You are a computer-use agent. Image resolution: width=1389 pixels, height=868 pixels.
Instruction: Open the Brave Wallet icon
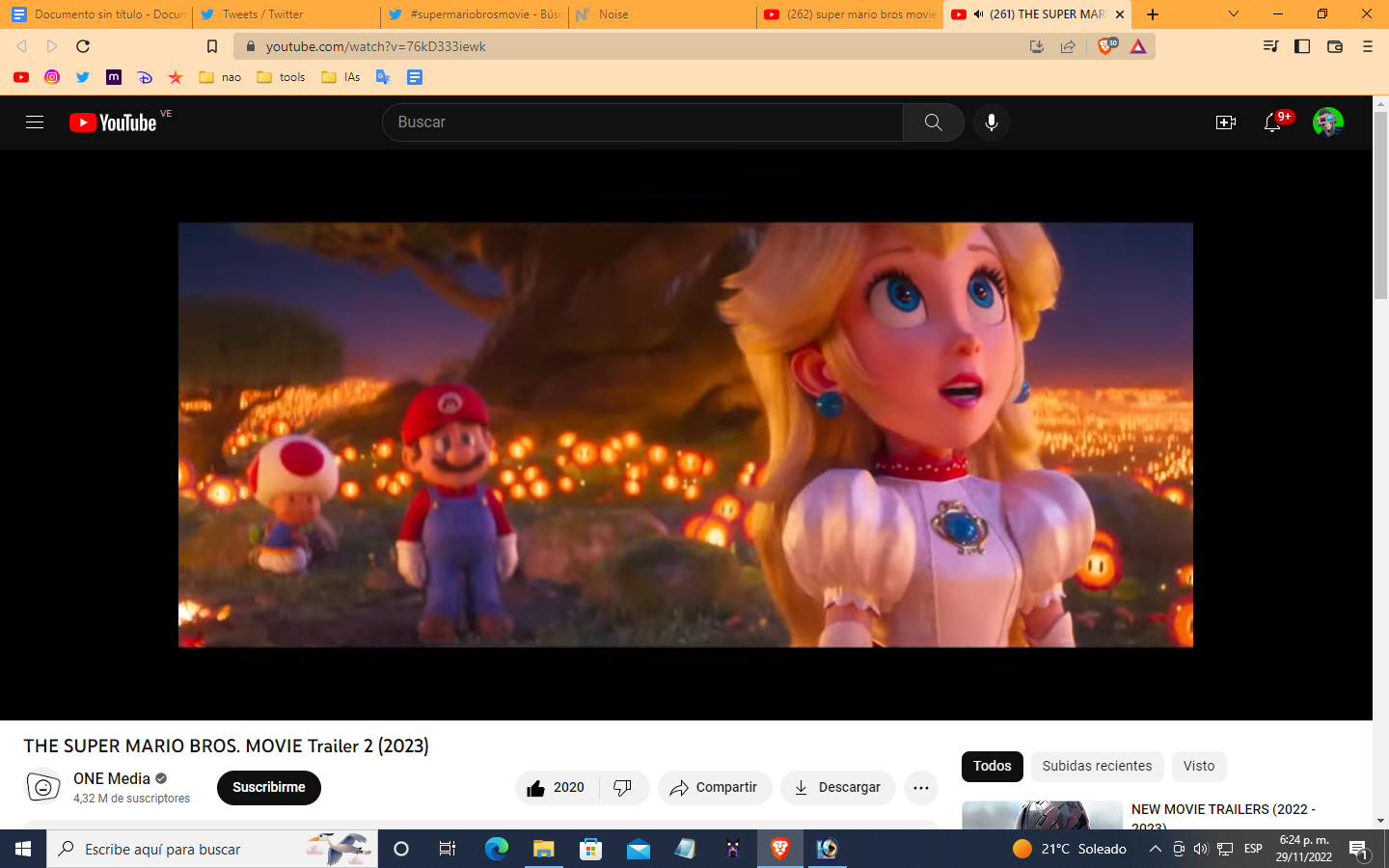[1335, 46]
